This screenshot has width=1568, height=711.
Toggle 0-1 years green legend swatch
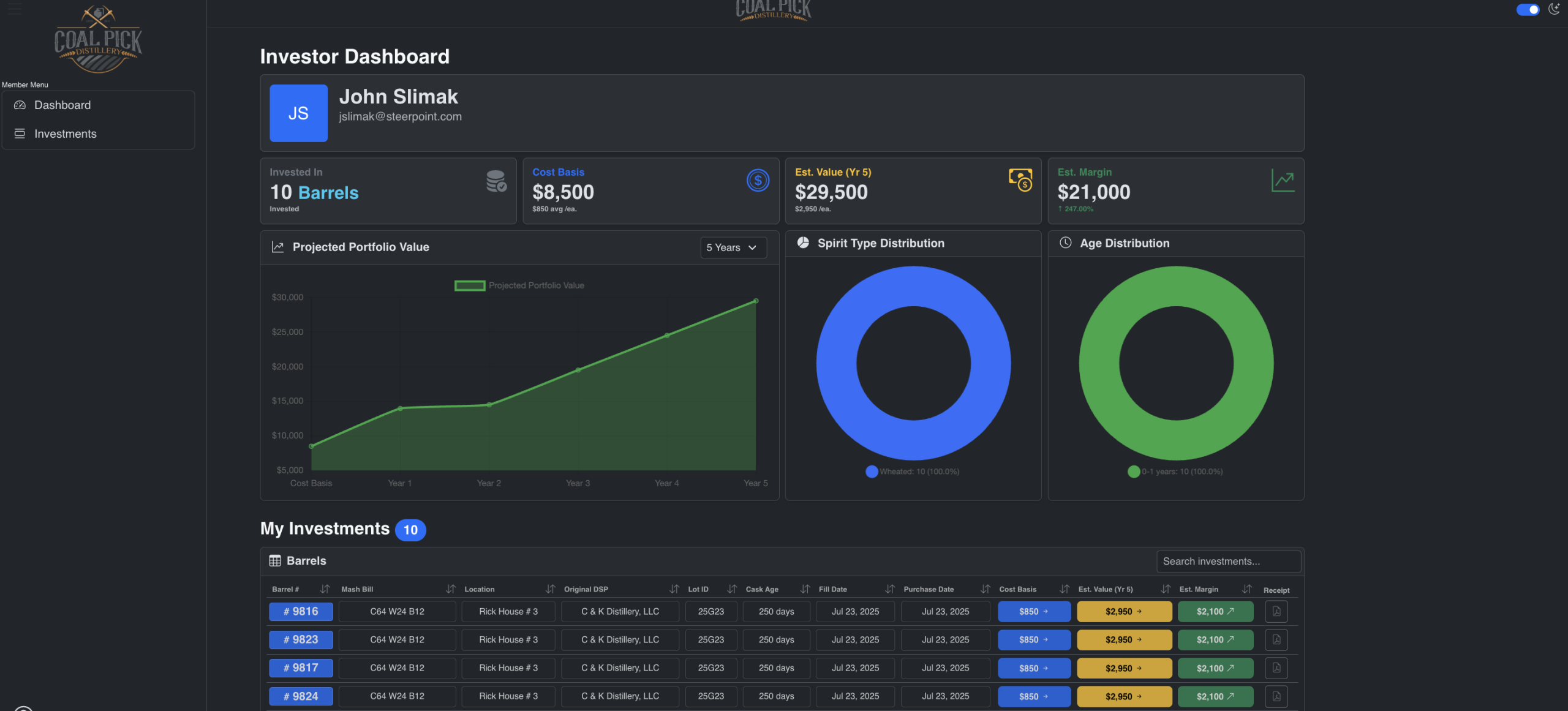(1134, 472)
